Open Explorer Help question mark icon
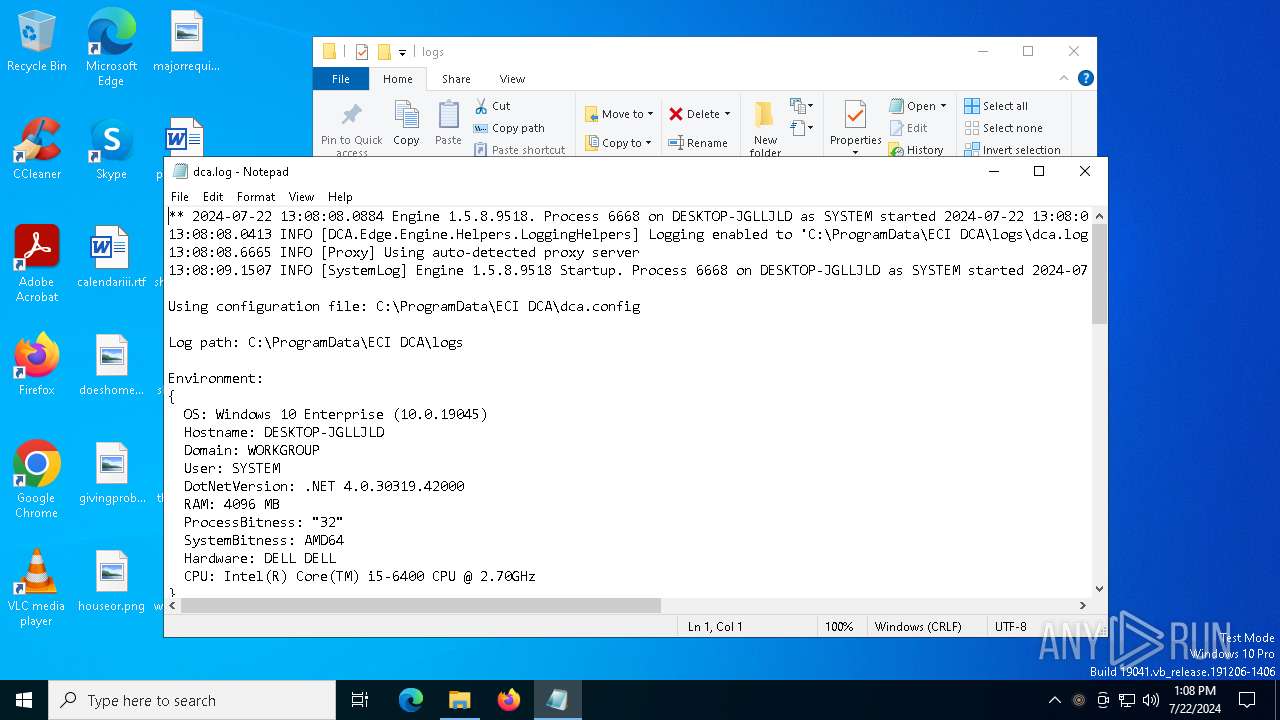 pos(1085,78)
